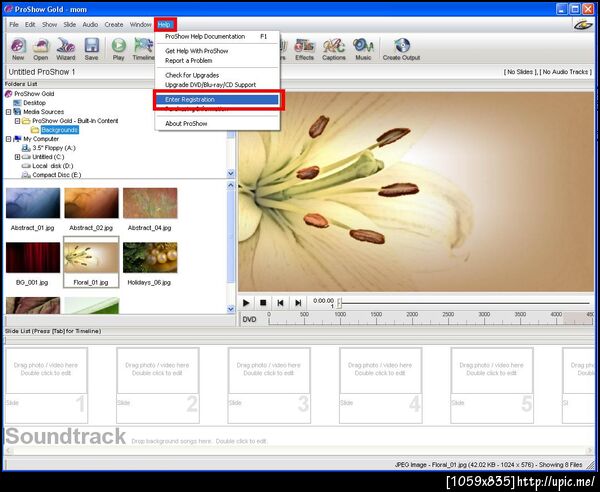Screen dimensions: 600x492
Task: Open the File menu
Action: click(14, 24)
